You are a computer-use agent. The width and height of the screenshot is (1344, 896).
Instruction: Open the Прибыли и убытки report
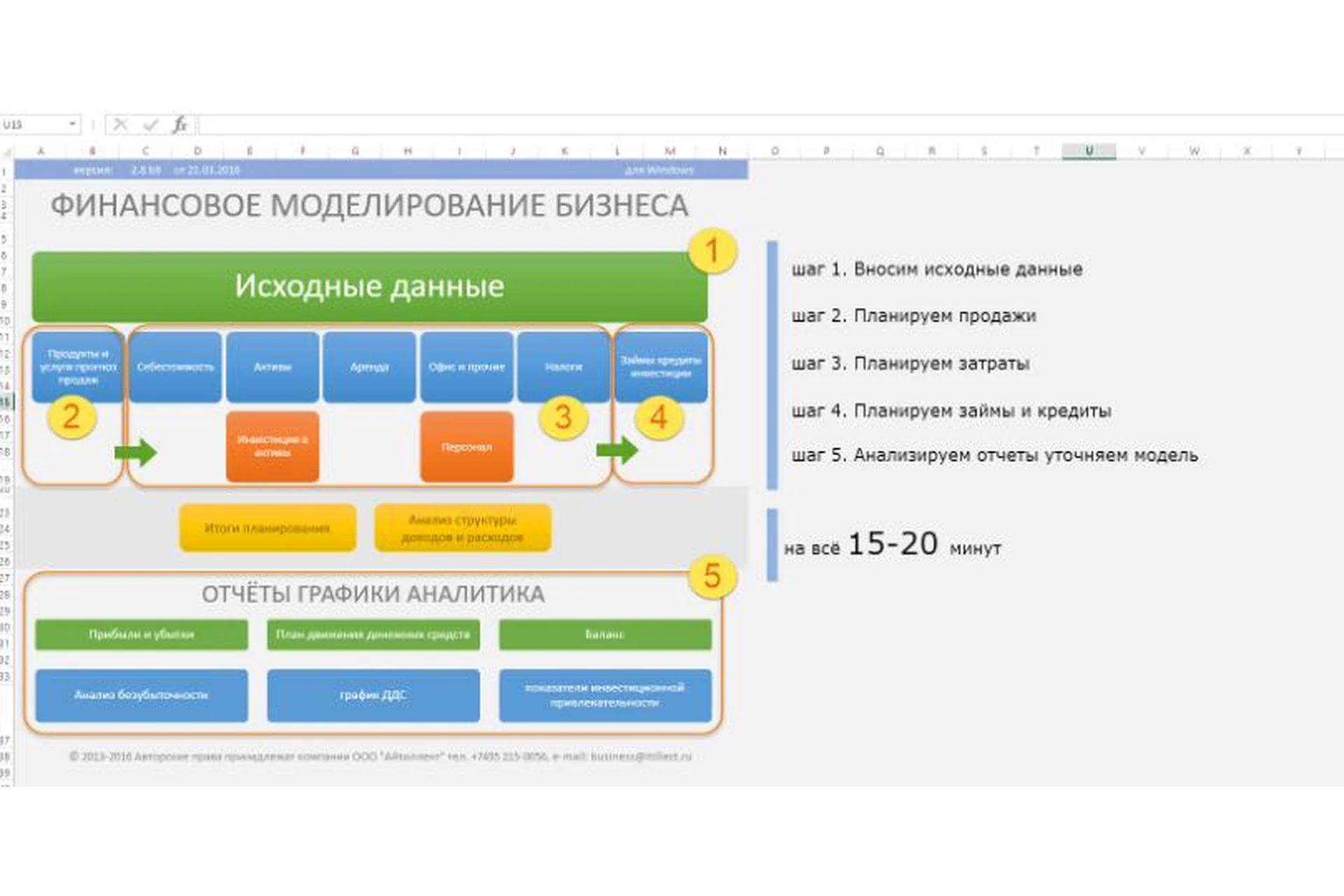click(x=141, y=634)
